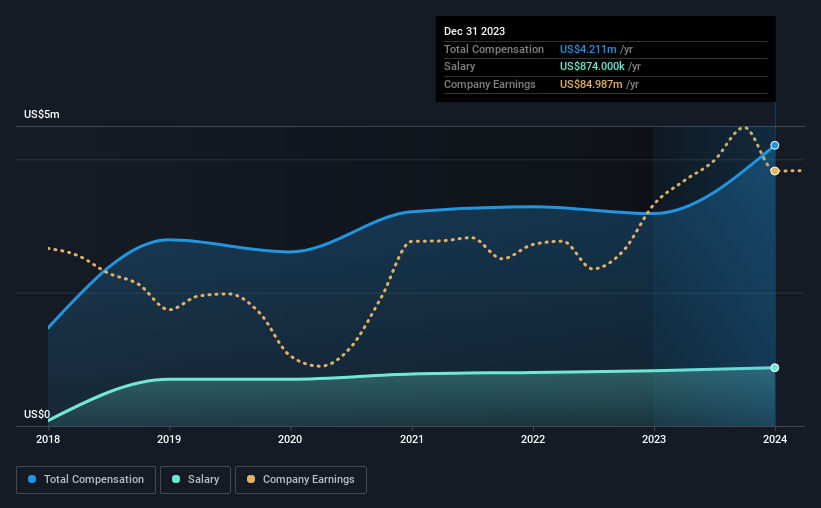Click the 2018 x-axis label

click(x=48, y=439)
